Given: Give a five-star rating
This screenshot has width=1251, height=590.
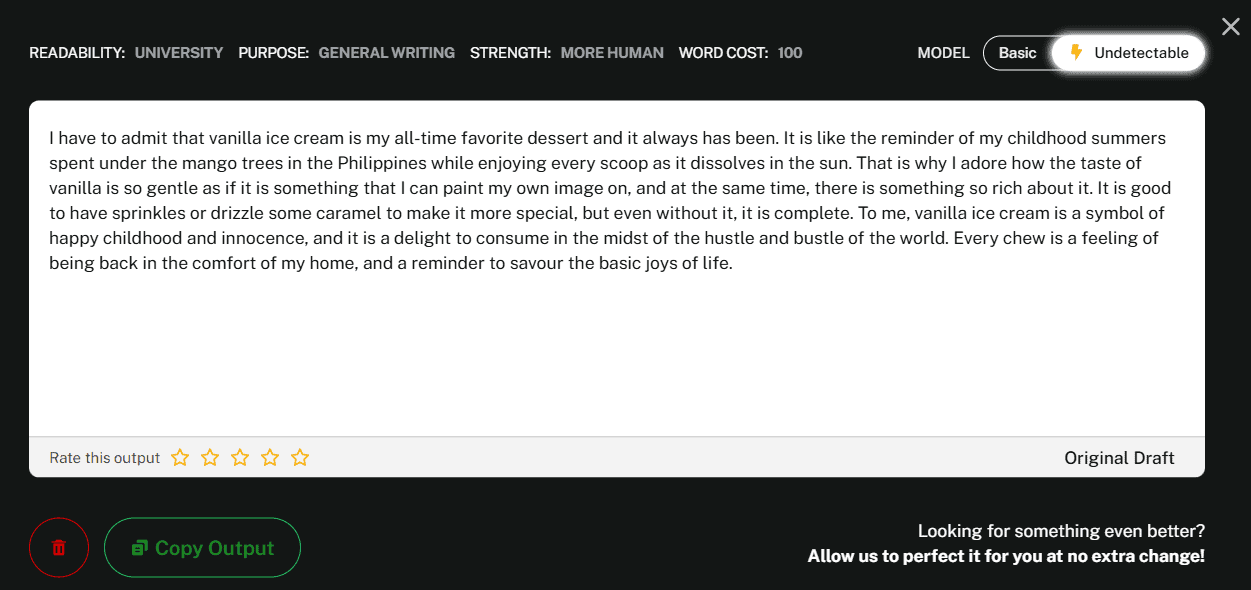Looking at the screenshot, I should pos(300,458).
